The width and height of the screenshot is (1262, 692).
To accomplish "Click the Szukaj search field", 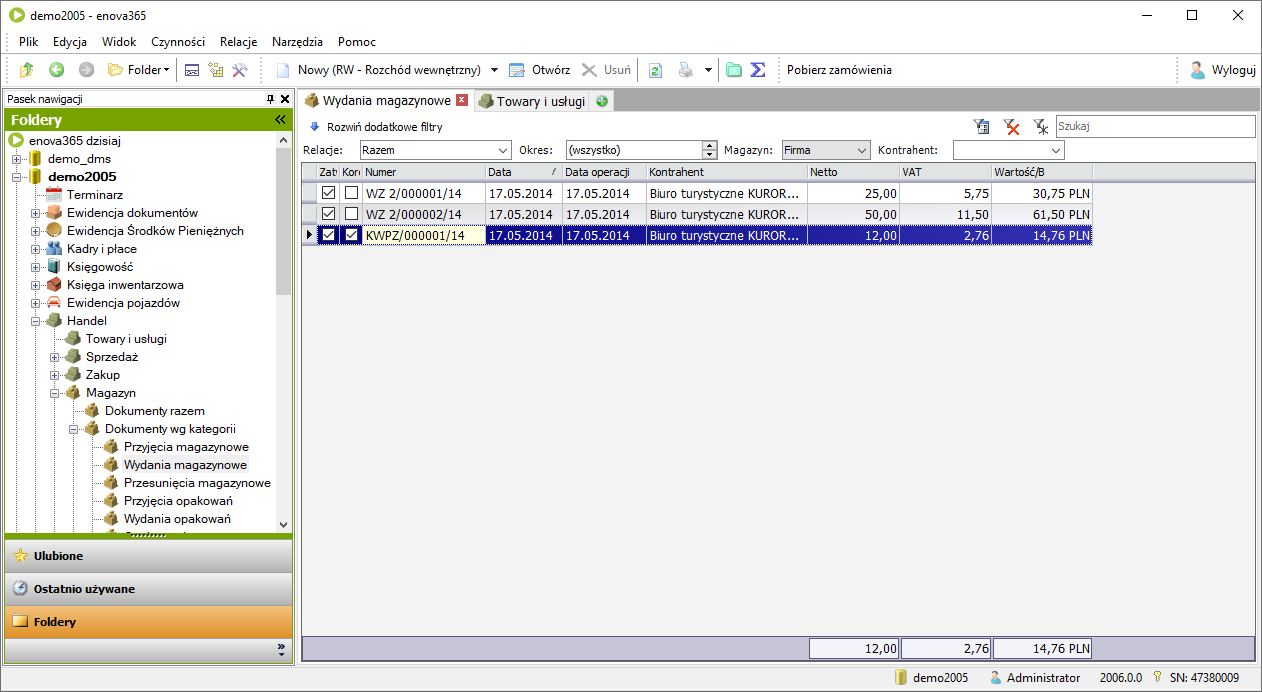I will coord(1154,127).
